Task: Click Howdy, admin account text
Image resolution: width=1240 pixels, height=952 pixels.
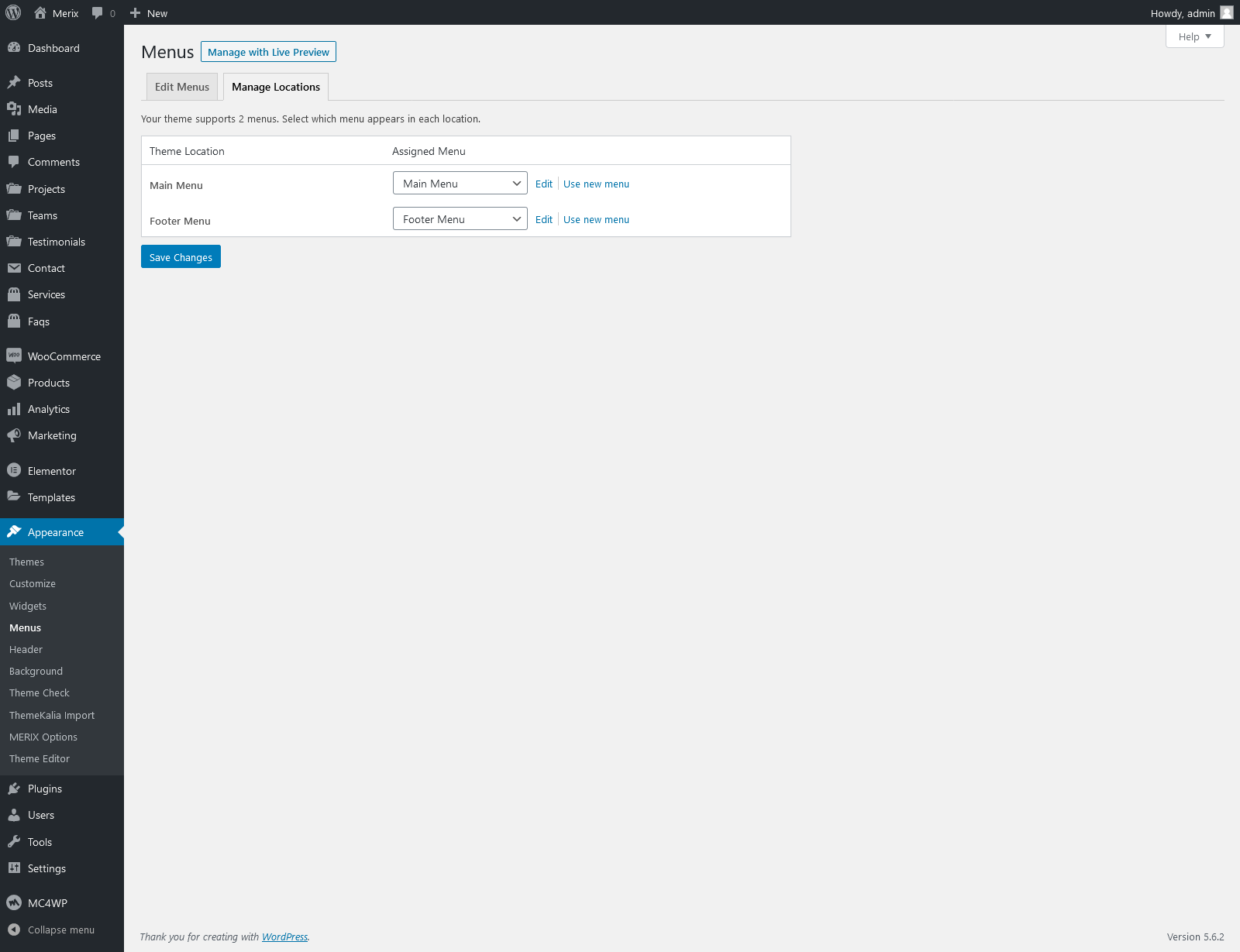Action: point(1183,13)
